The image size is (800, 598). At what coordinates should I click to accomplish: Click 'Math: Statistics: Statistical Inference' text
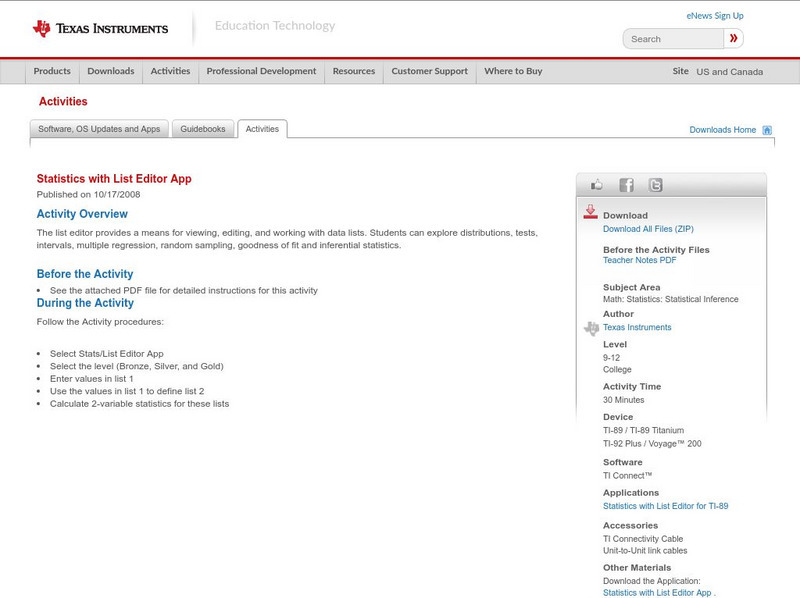click(x=670, y=300)
